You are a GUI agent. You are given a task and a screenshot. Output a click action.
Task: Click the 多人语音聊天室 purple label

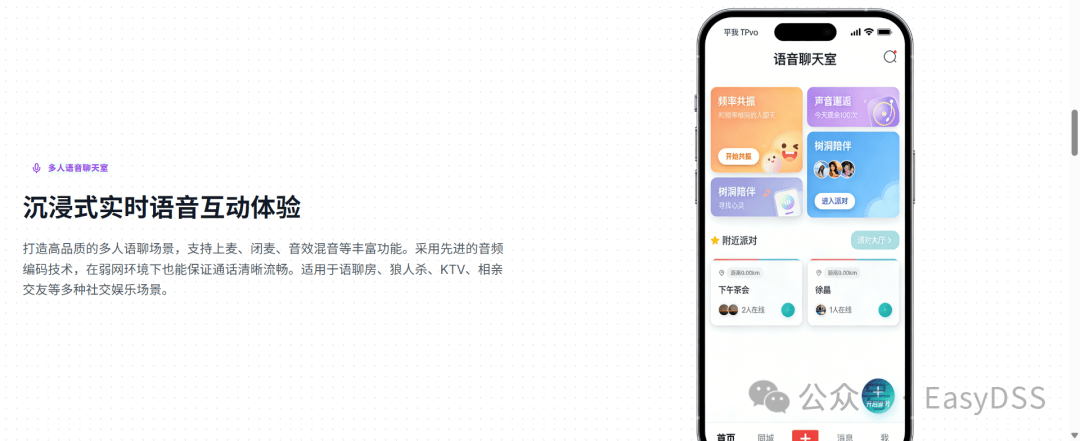pyautogui.click(x=78, y=168)
